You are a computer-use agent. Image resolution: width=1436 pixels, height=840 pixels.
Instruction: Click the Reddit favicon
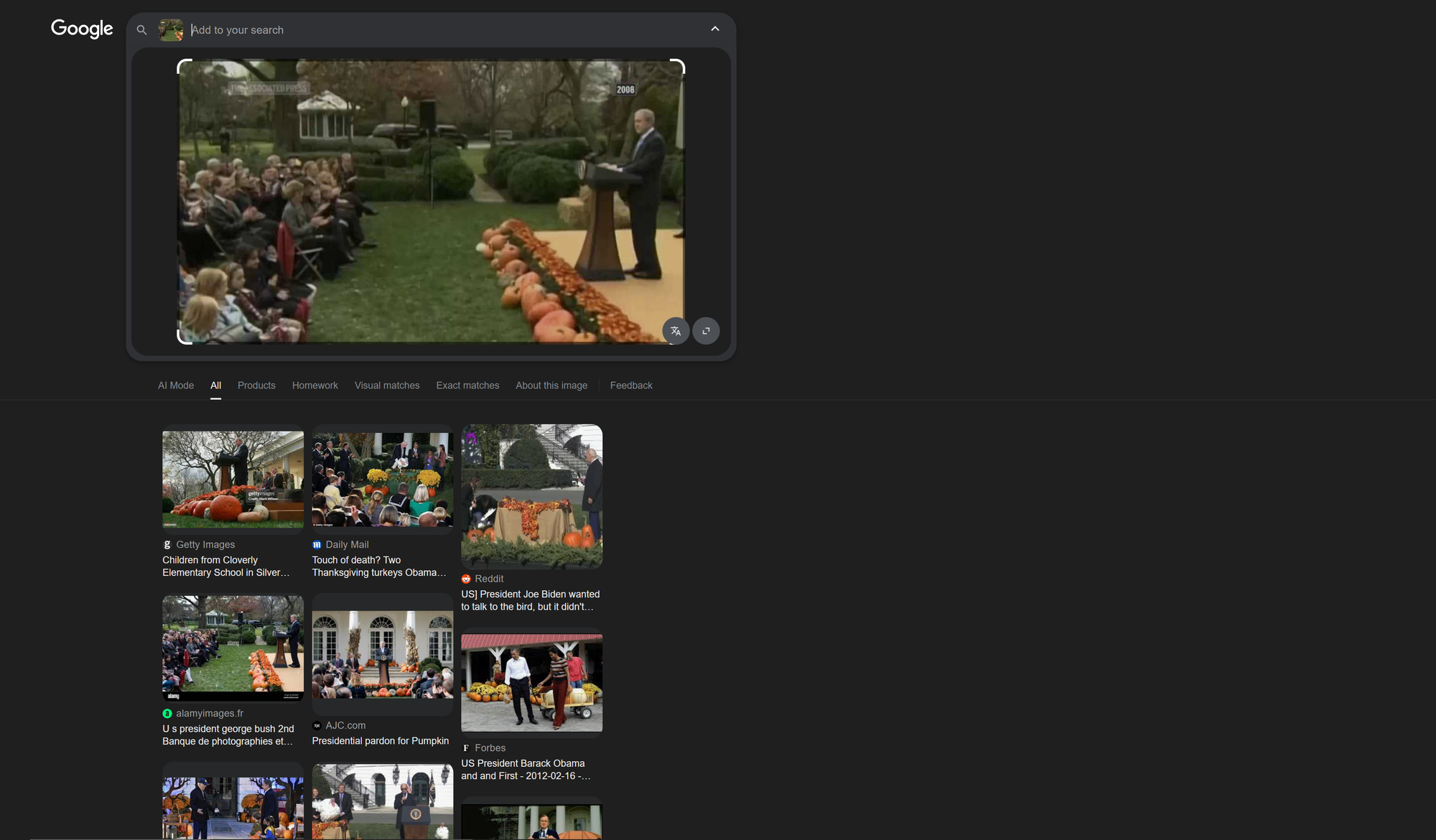click(467, 579)
